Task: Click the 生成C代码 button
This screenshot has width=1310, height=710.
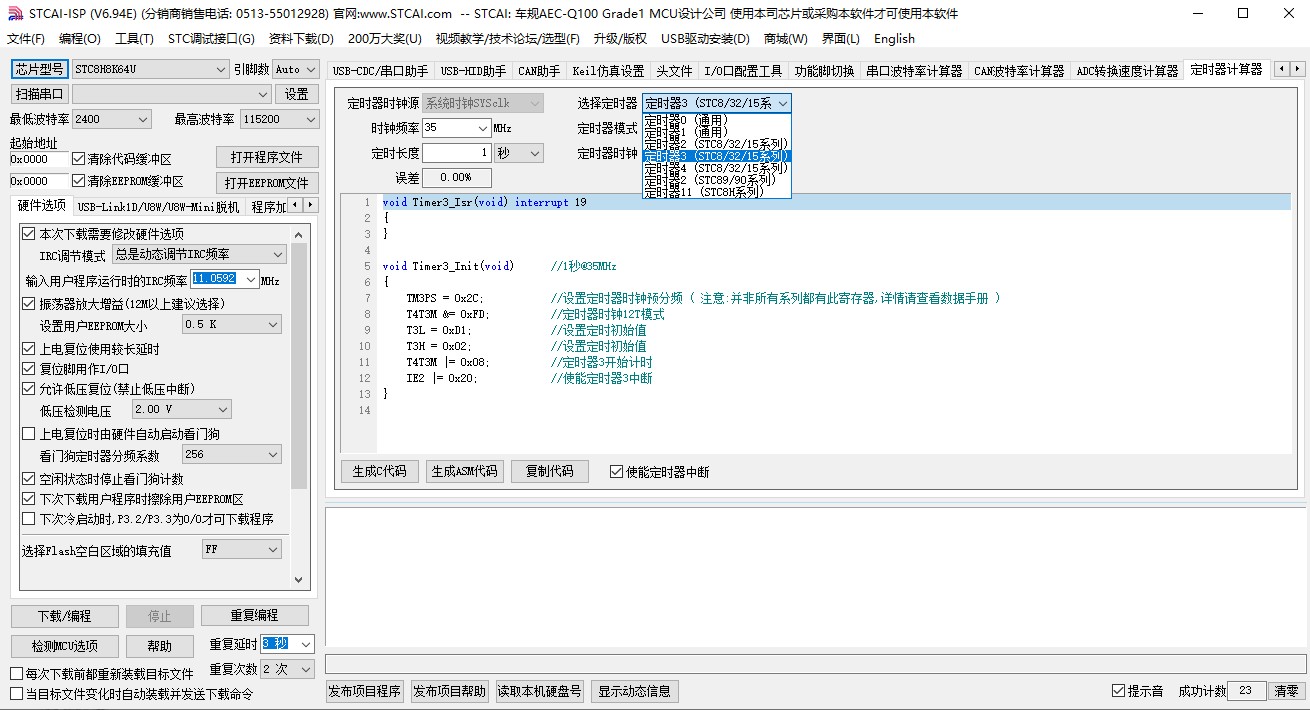Action: coord(380,471)
